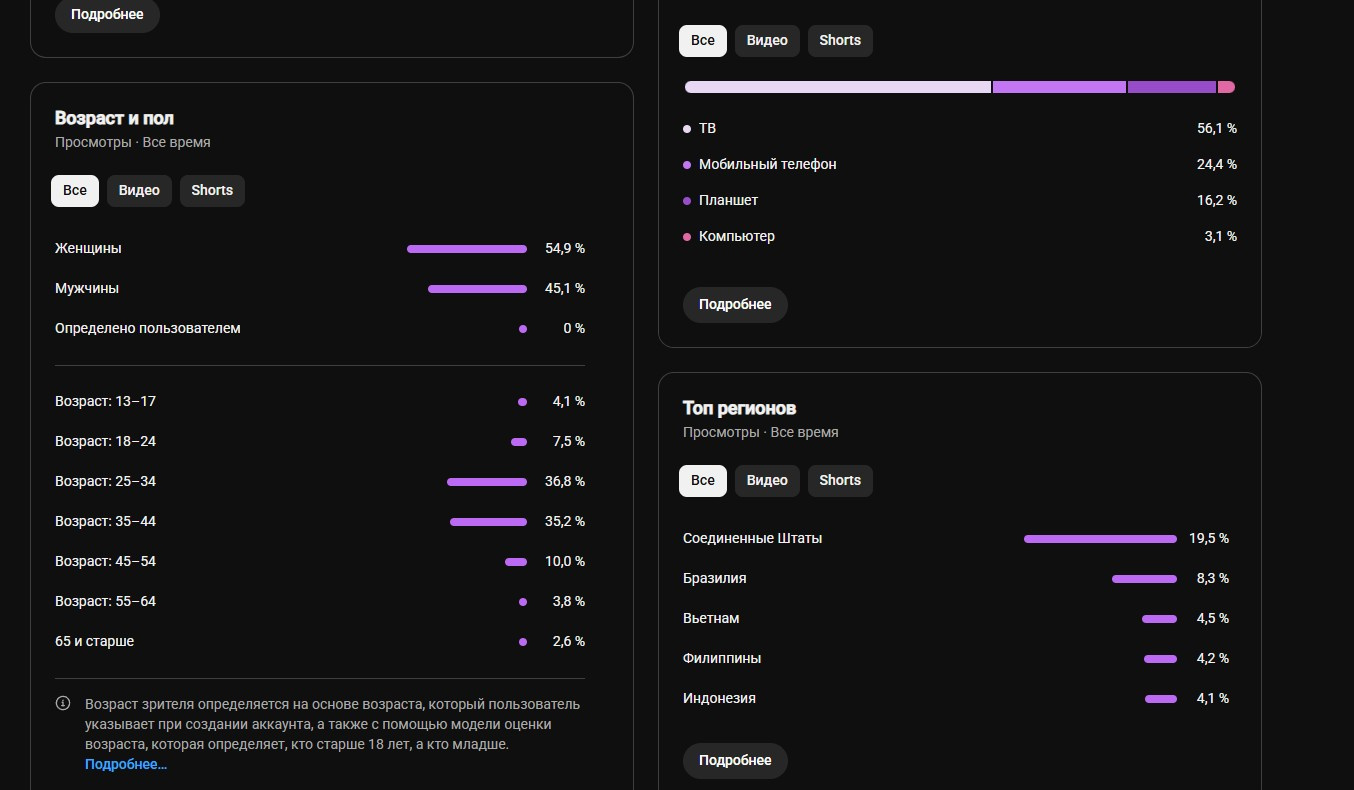Click the ТВ segment of device bar
This screenshot has width=1354, height=790.
click(838, 87)
